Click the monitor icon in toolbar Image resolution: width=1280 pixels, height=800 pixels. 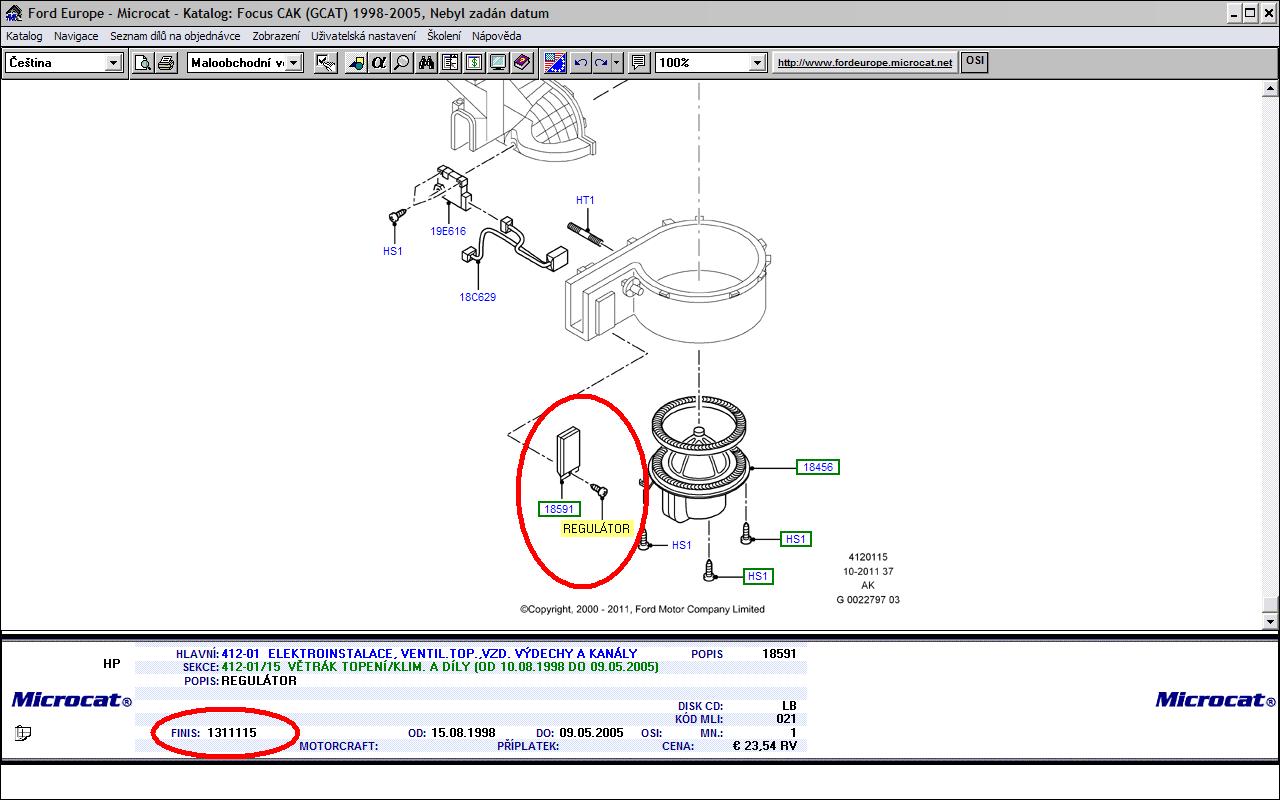tap(497, 63)
